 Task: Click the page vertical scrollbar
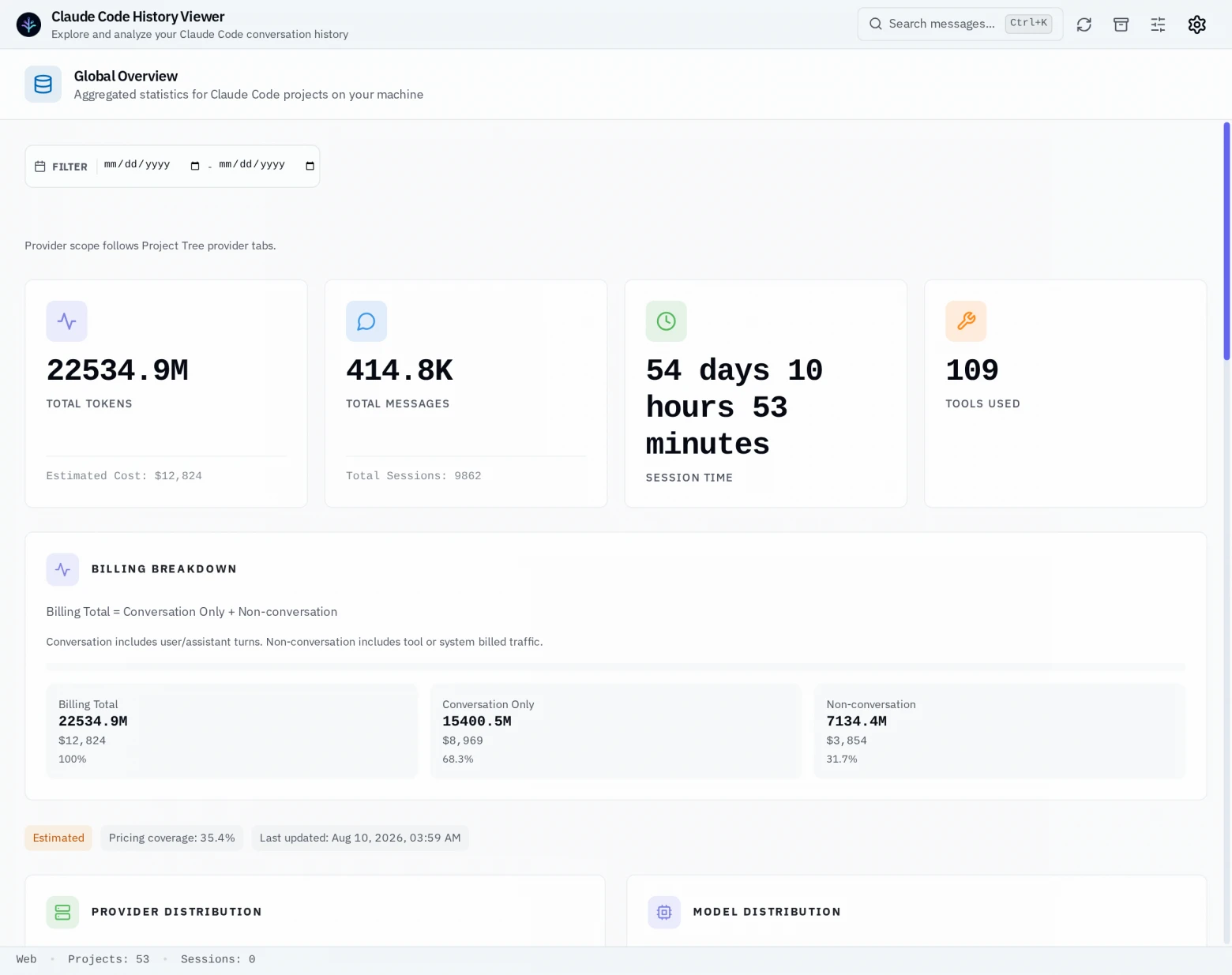coord(1226,241)
